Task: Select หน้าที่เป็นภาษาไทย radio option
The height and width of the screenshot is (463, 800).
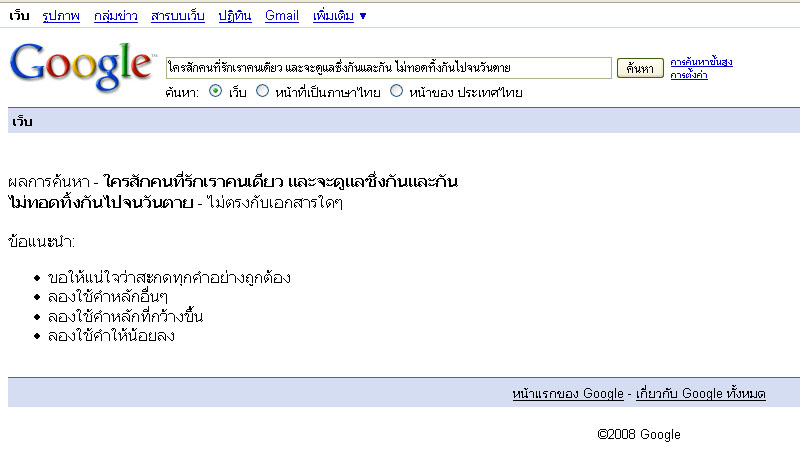Action: tap(262, 91)
